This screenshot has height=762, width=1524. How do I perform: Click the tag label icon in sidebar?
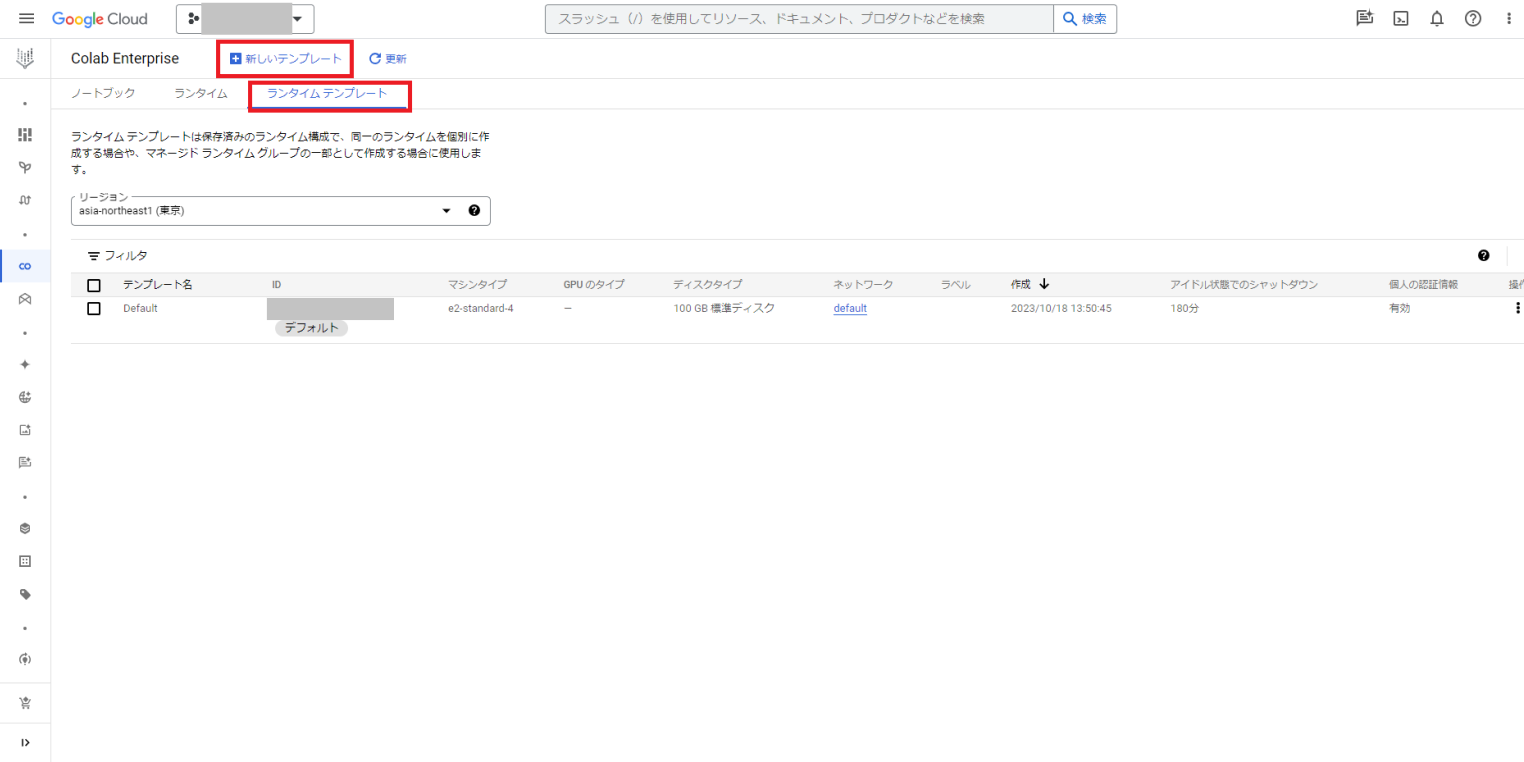click(x=25, y=594)
